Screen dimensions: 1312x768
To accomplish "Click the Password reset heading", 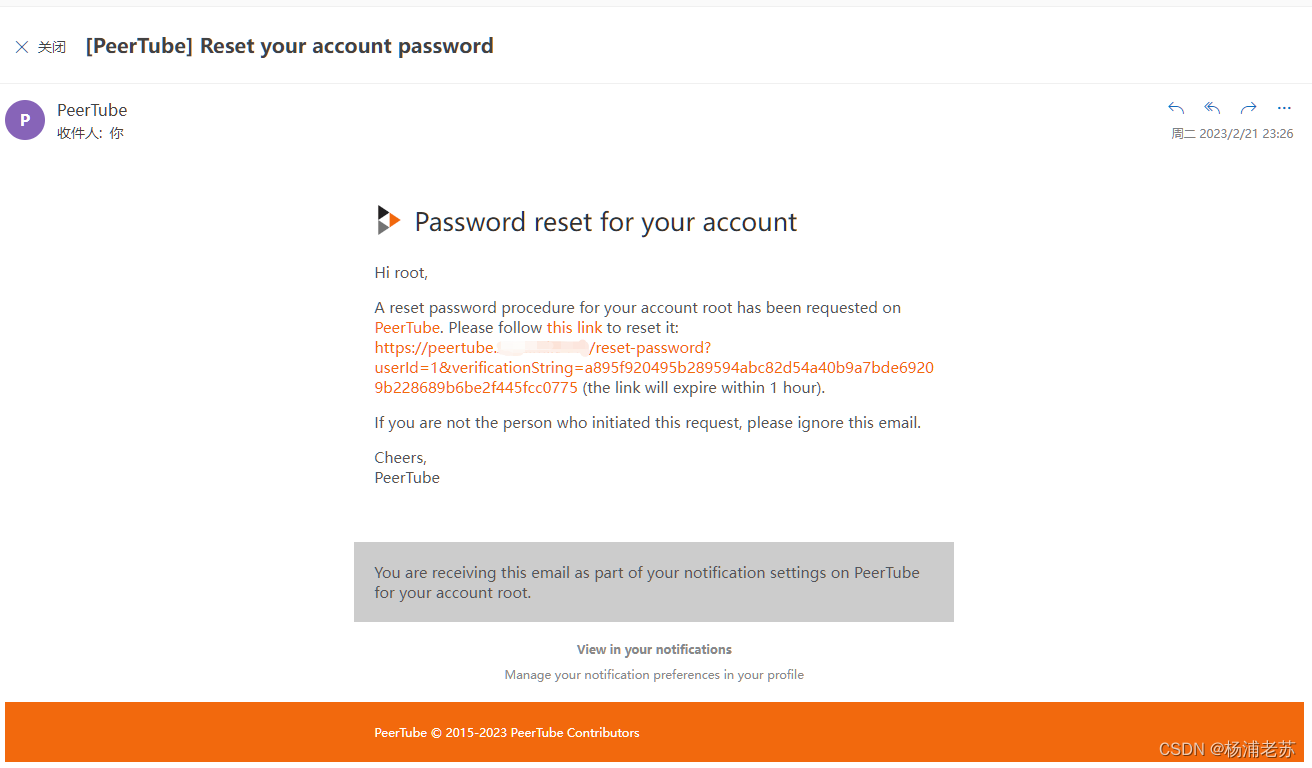I will coord(606,222).
